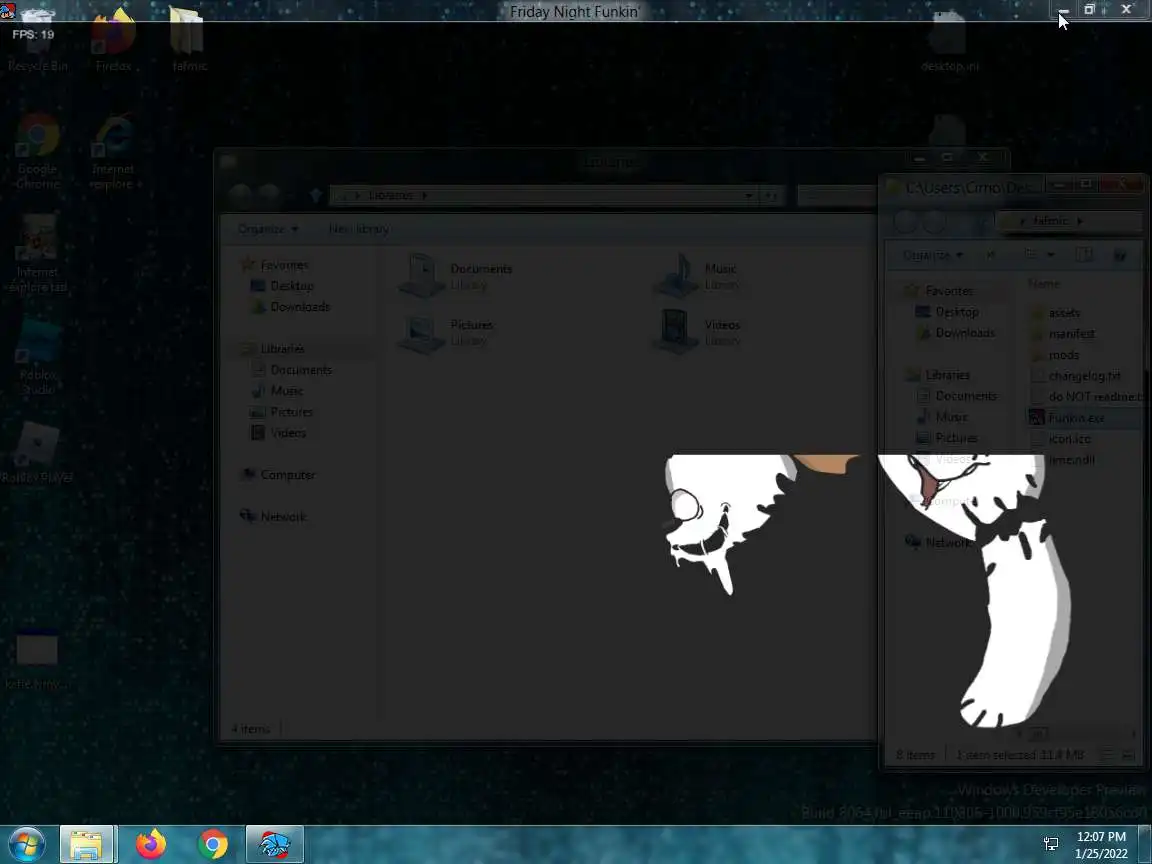This screenshot has width=1152, height=864.
Task: Click the fafmic breadcrumb in the address bar
Action: tap(1051, 221)
